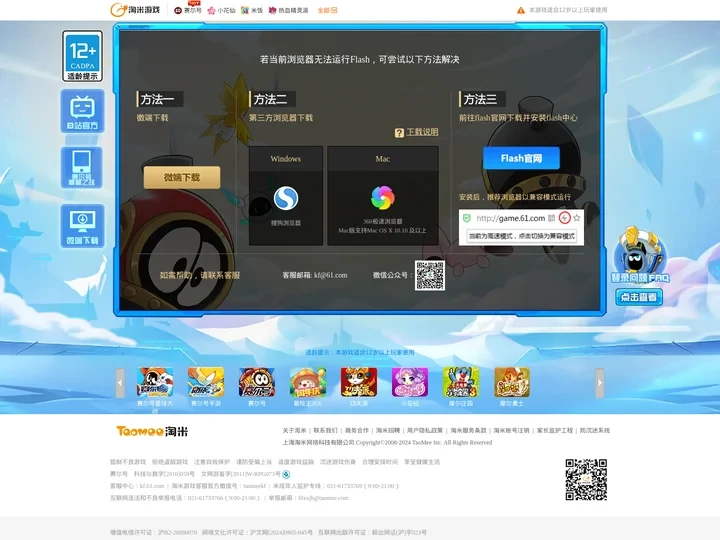
Task: Click the 点击查看 FAQ button
Action: tap(639, 297)
